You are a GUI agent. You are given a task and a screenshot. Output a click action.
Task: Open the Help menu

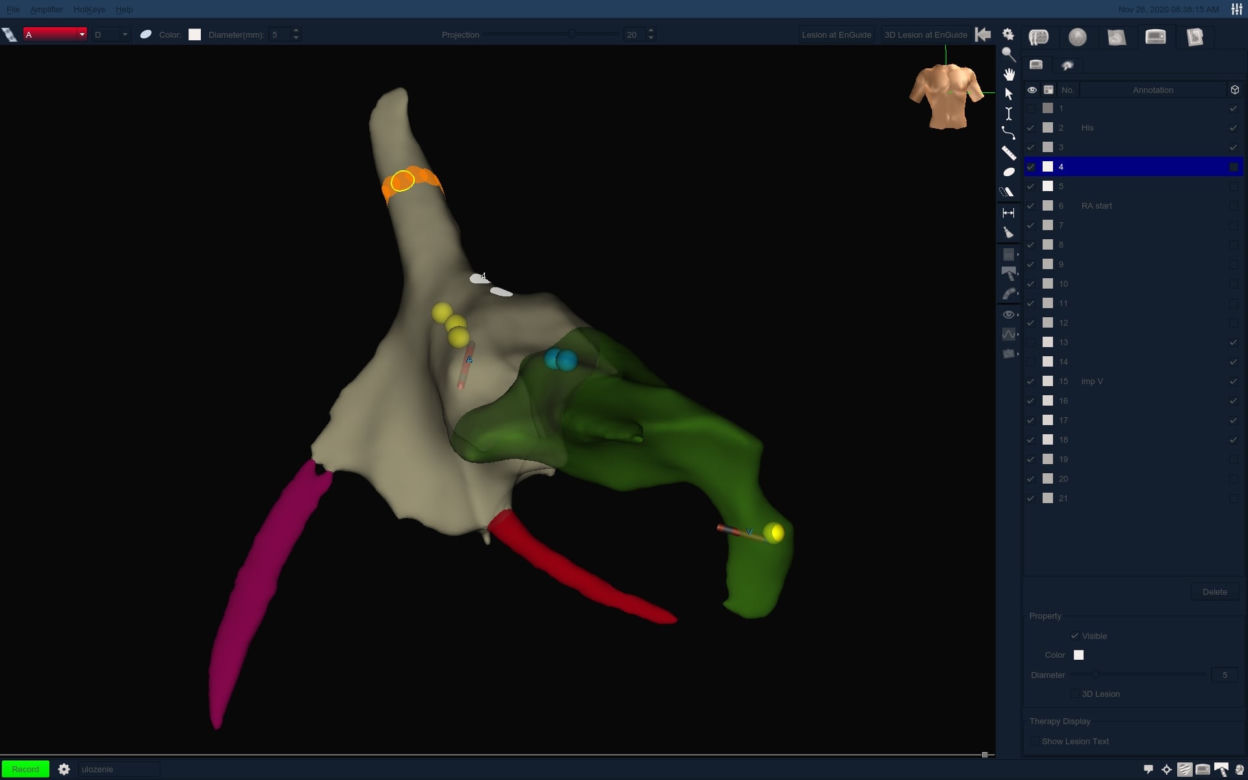[124, 9]
